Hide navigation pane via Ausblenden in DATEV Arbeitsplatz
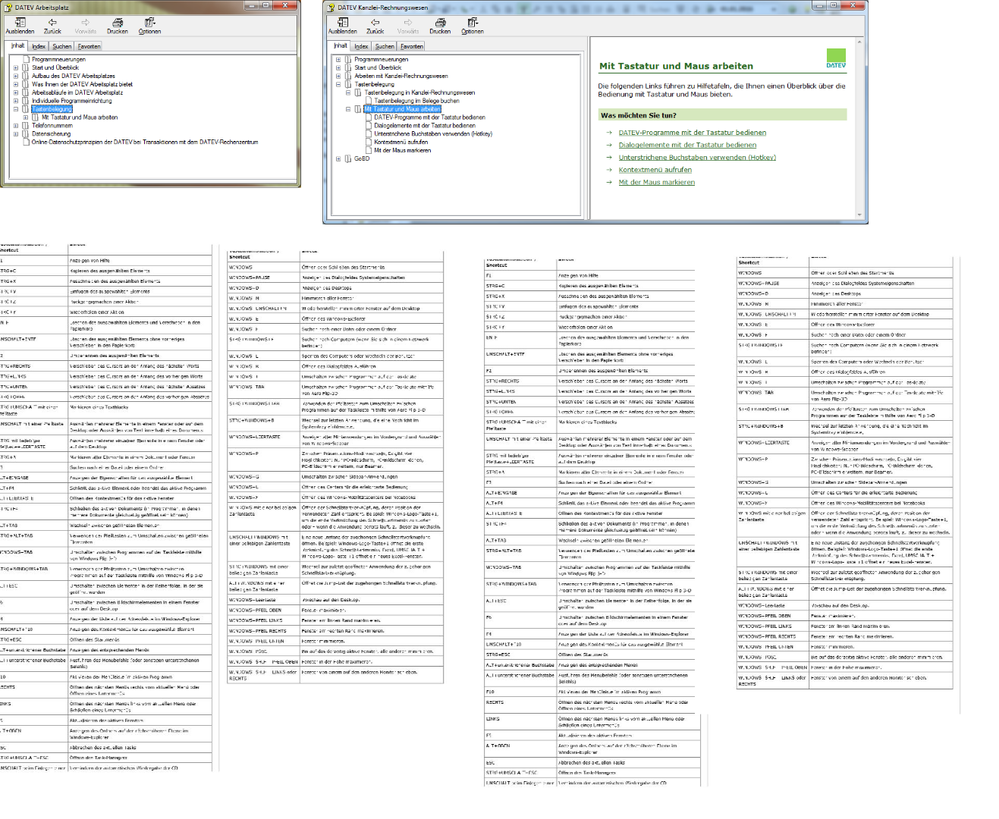 [x=20, y=26]
